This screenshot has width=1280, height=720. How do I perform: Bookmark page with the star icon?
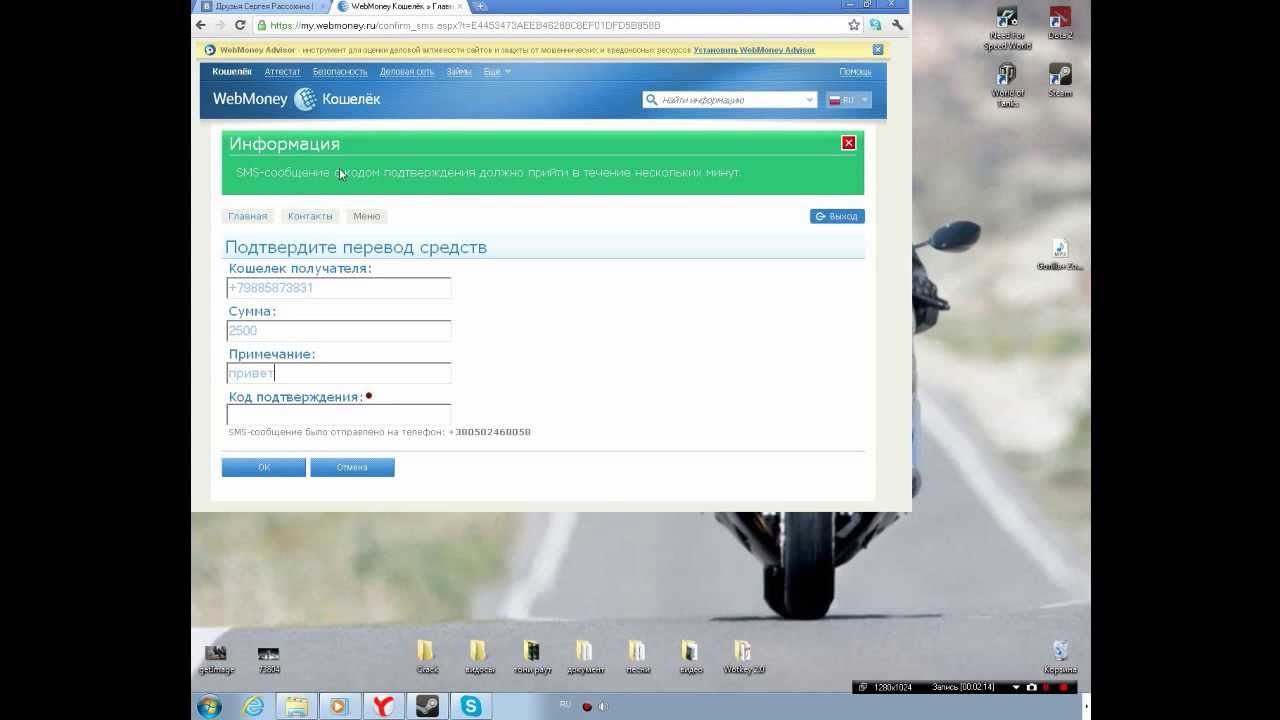pos(853,25)
